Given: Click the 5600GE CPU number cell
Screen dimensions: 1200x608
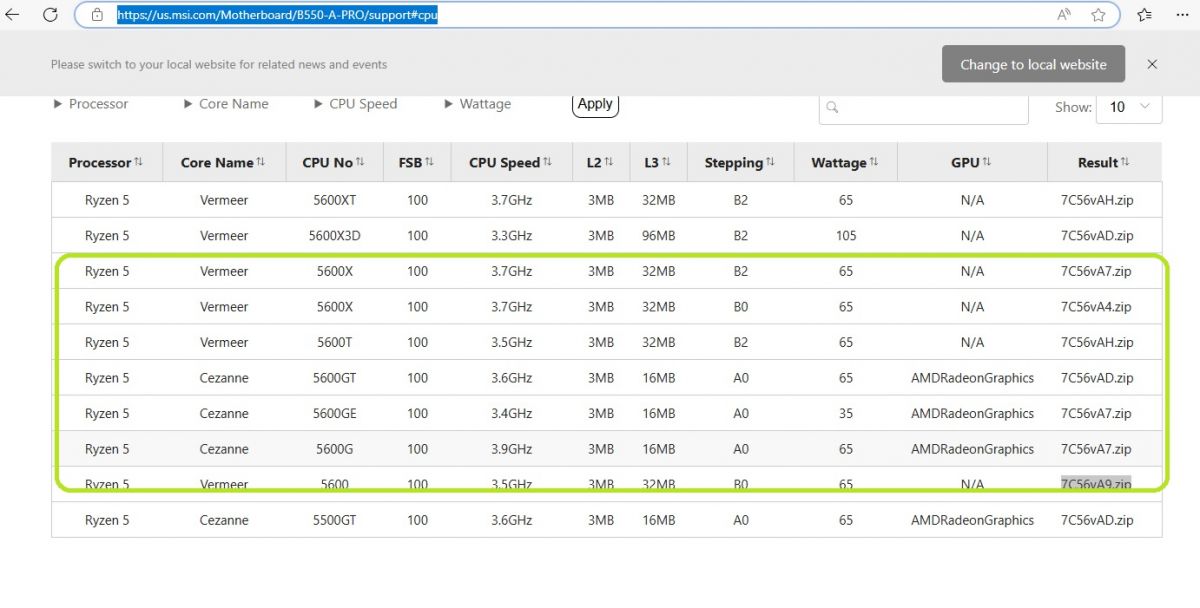Looking at the screenshot, I should 334,413.
